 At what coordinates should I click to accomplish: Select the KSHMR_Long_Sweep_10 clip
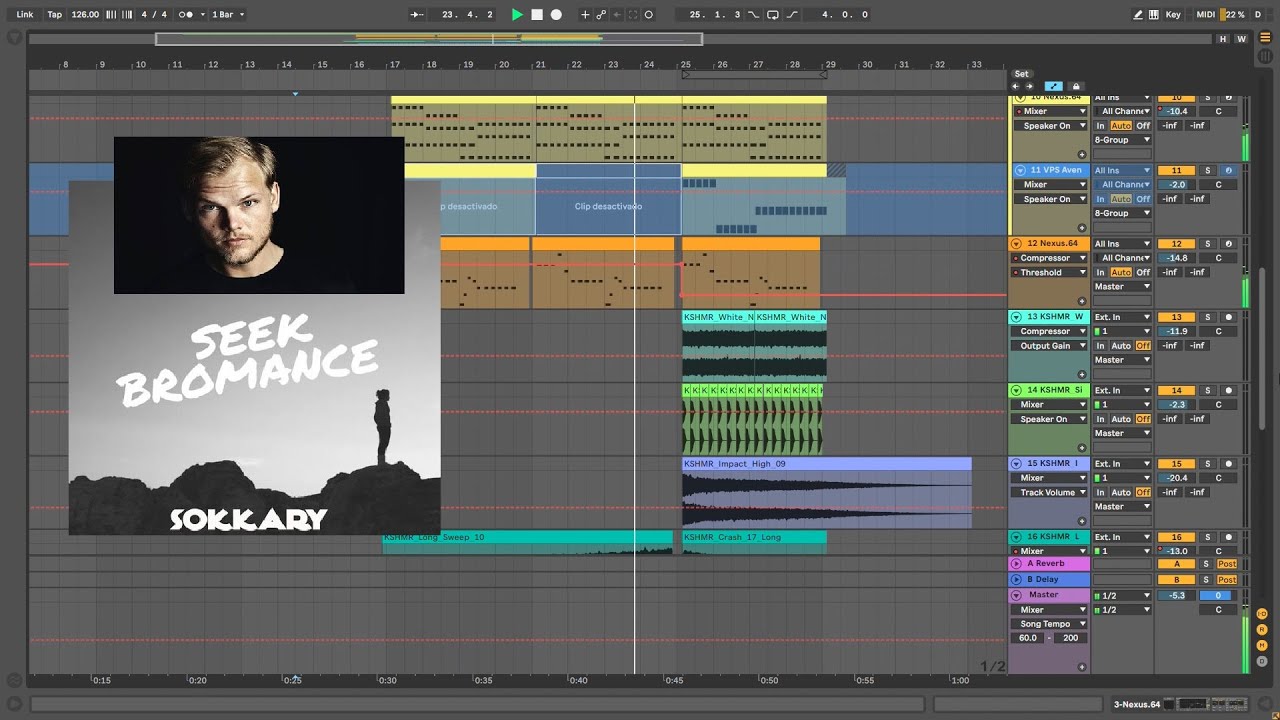point(527,537)
